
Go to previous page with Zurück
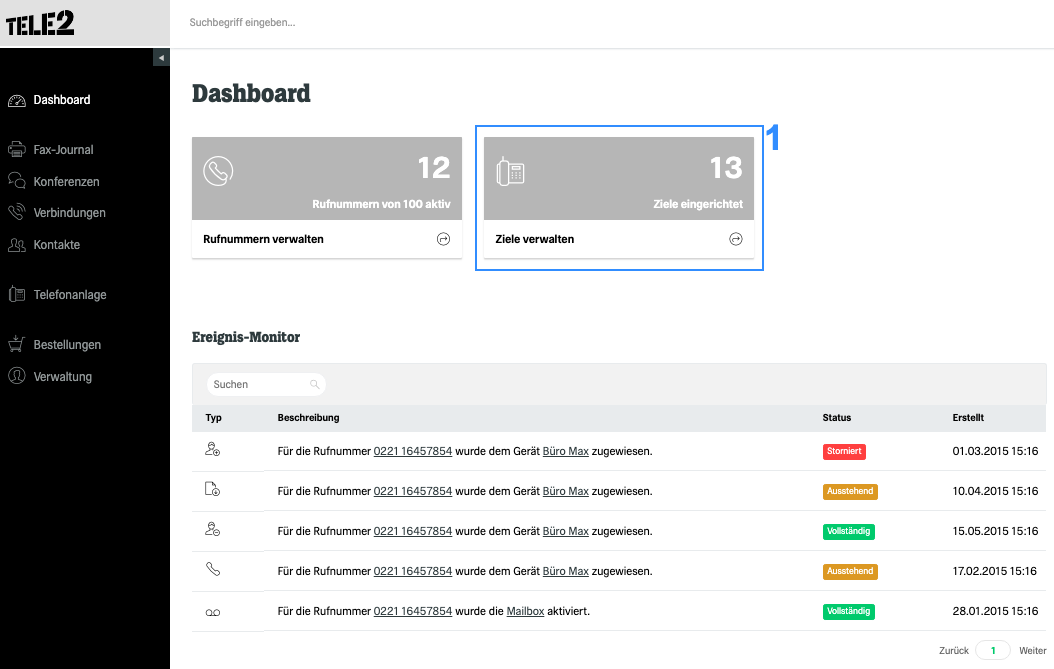coord(954,651)
